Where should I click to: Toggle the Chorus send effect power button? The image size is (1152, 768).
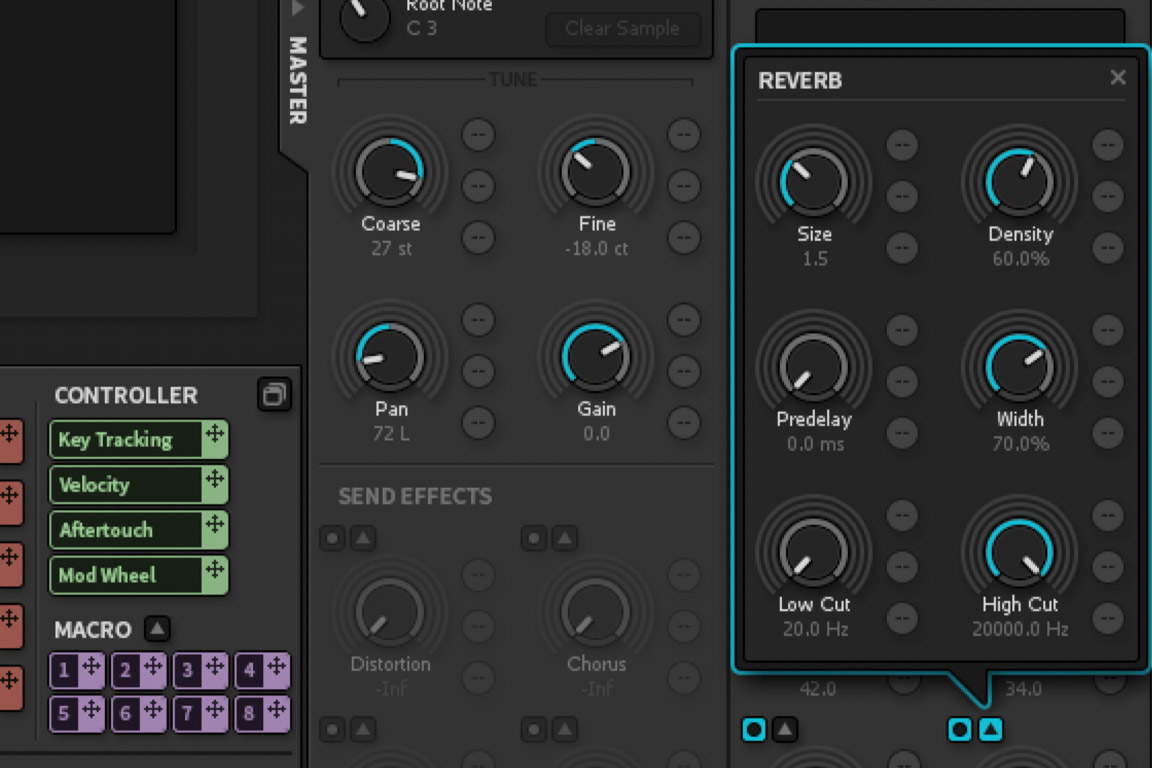click(534, 538)
